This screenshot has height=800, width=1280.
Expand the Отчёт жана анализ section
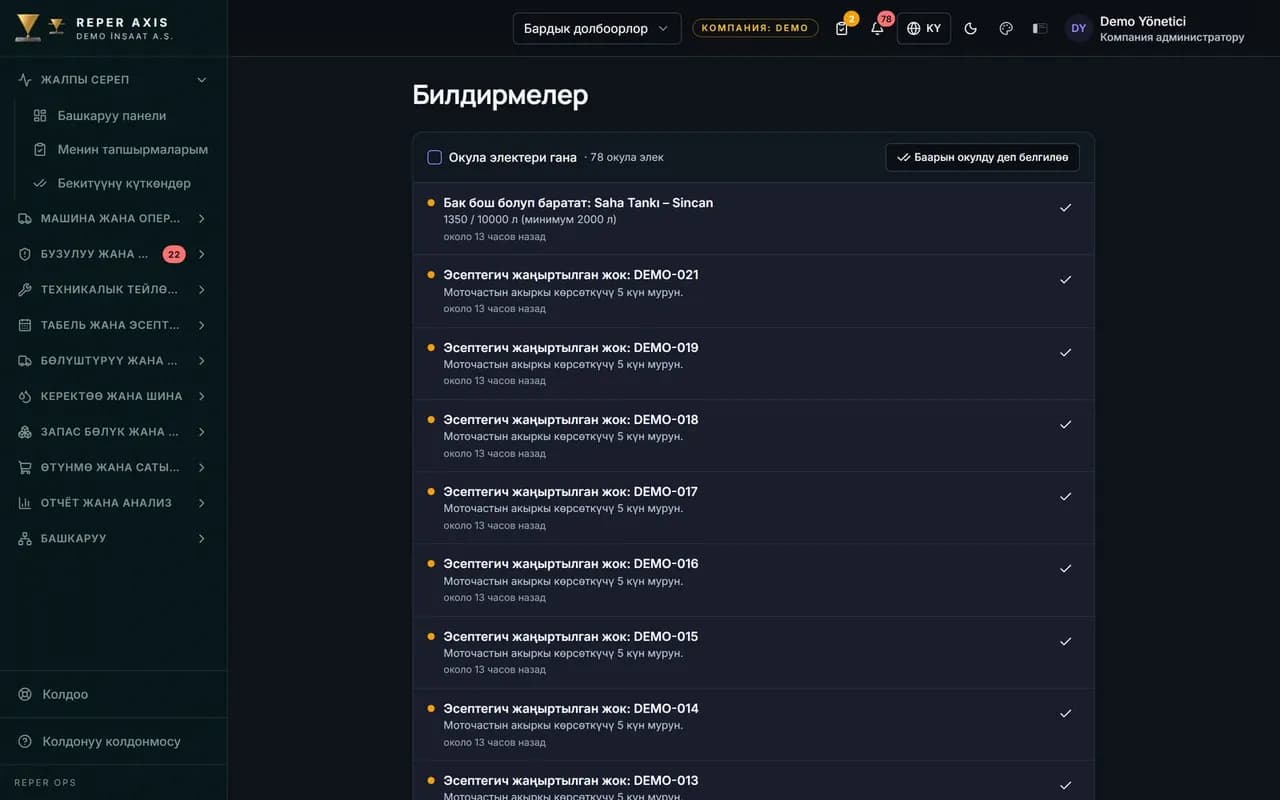click(x=113, y=503)
